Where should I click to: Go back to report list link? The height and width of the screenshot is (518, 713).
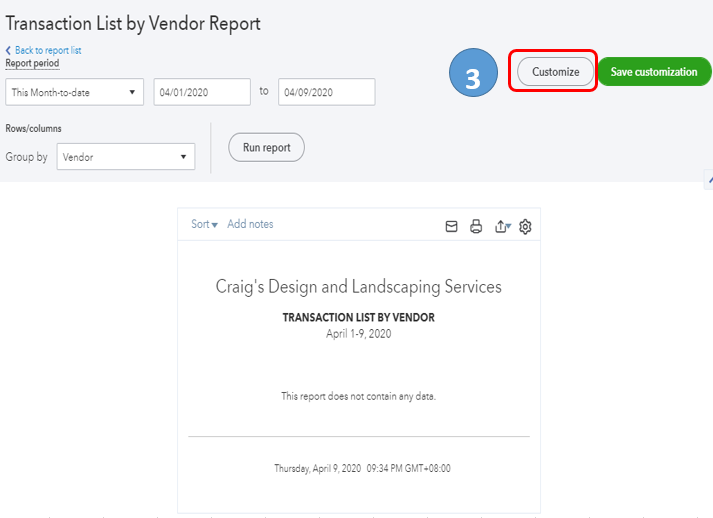(x=48, y=50)
